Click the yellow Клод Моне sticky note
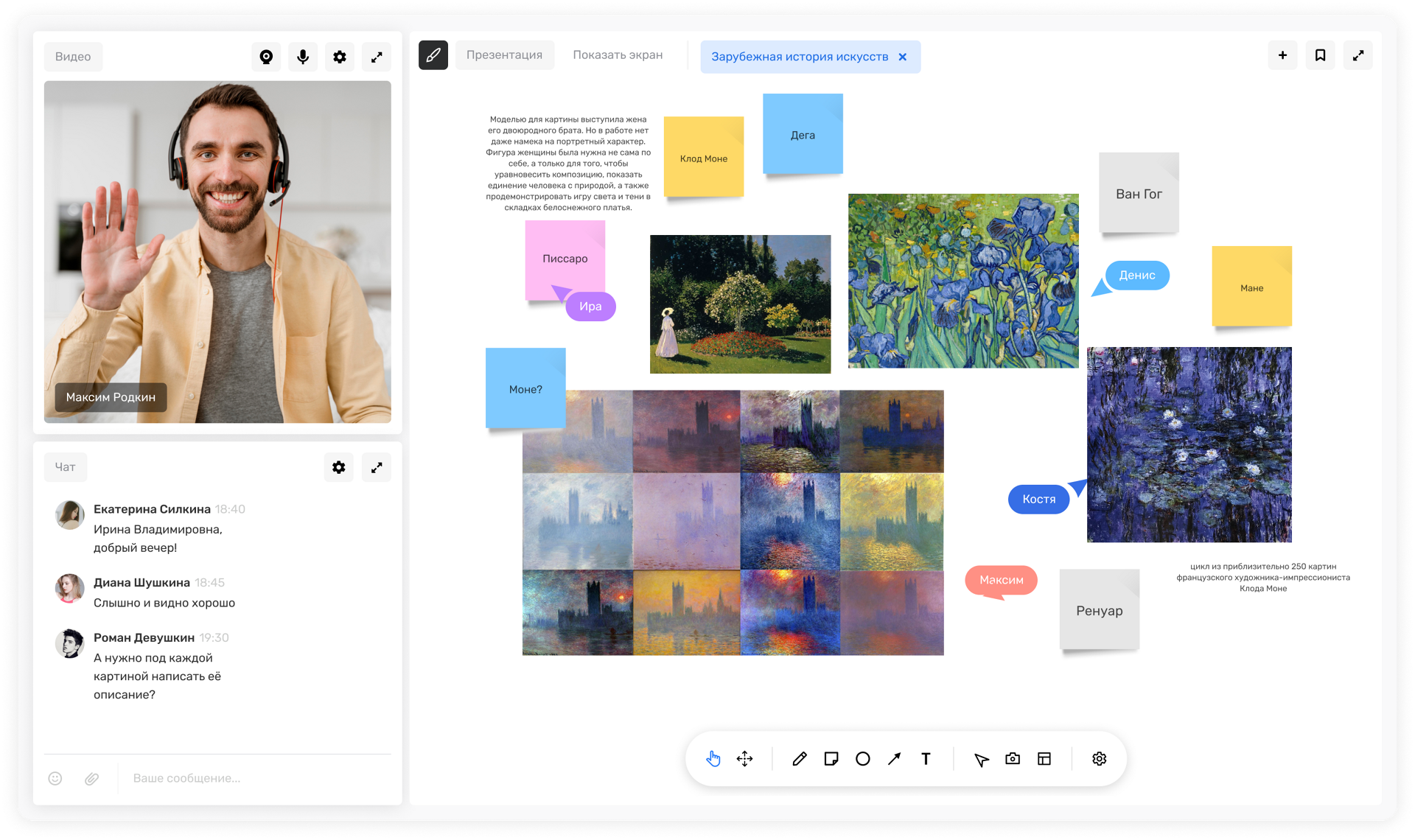The height and width of the screenshot is (840, 1415). click(x=703, y=158)
